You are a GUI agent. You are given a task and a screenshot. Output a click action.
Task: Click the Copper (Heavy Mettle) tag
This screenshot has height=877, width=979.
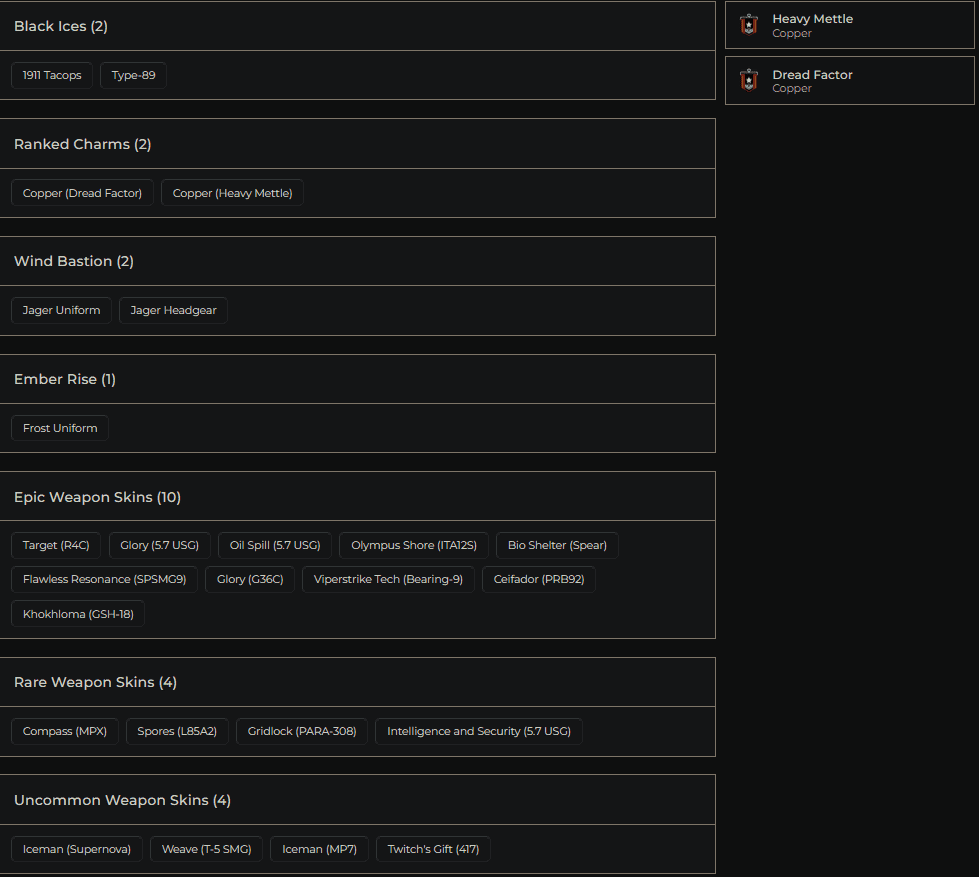click(x=232, y=193)
